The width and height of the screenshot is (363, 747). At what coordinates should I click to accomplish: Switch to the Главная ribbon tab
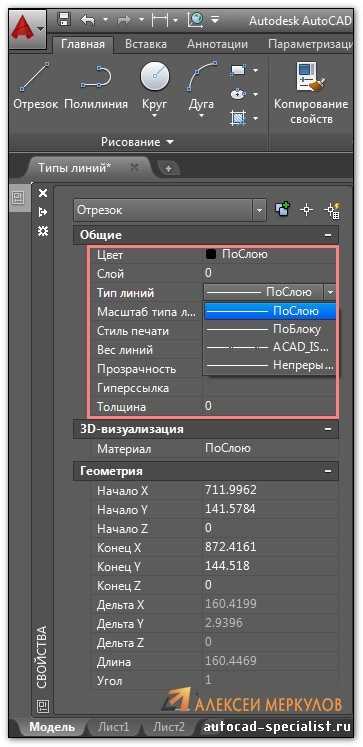[x=83, y=45]
